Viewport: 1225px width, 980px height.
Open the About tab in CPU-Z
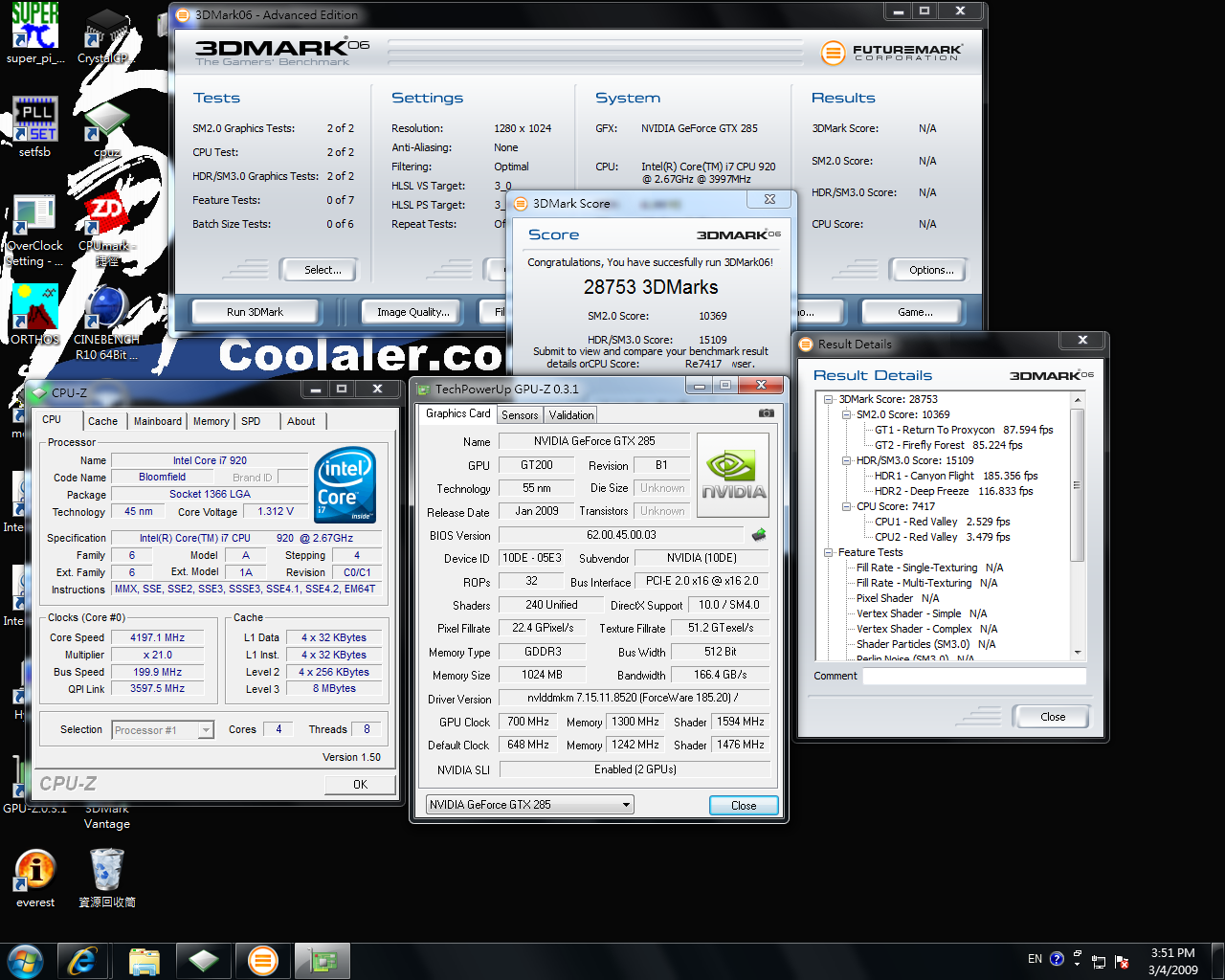tap(301, 421)
